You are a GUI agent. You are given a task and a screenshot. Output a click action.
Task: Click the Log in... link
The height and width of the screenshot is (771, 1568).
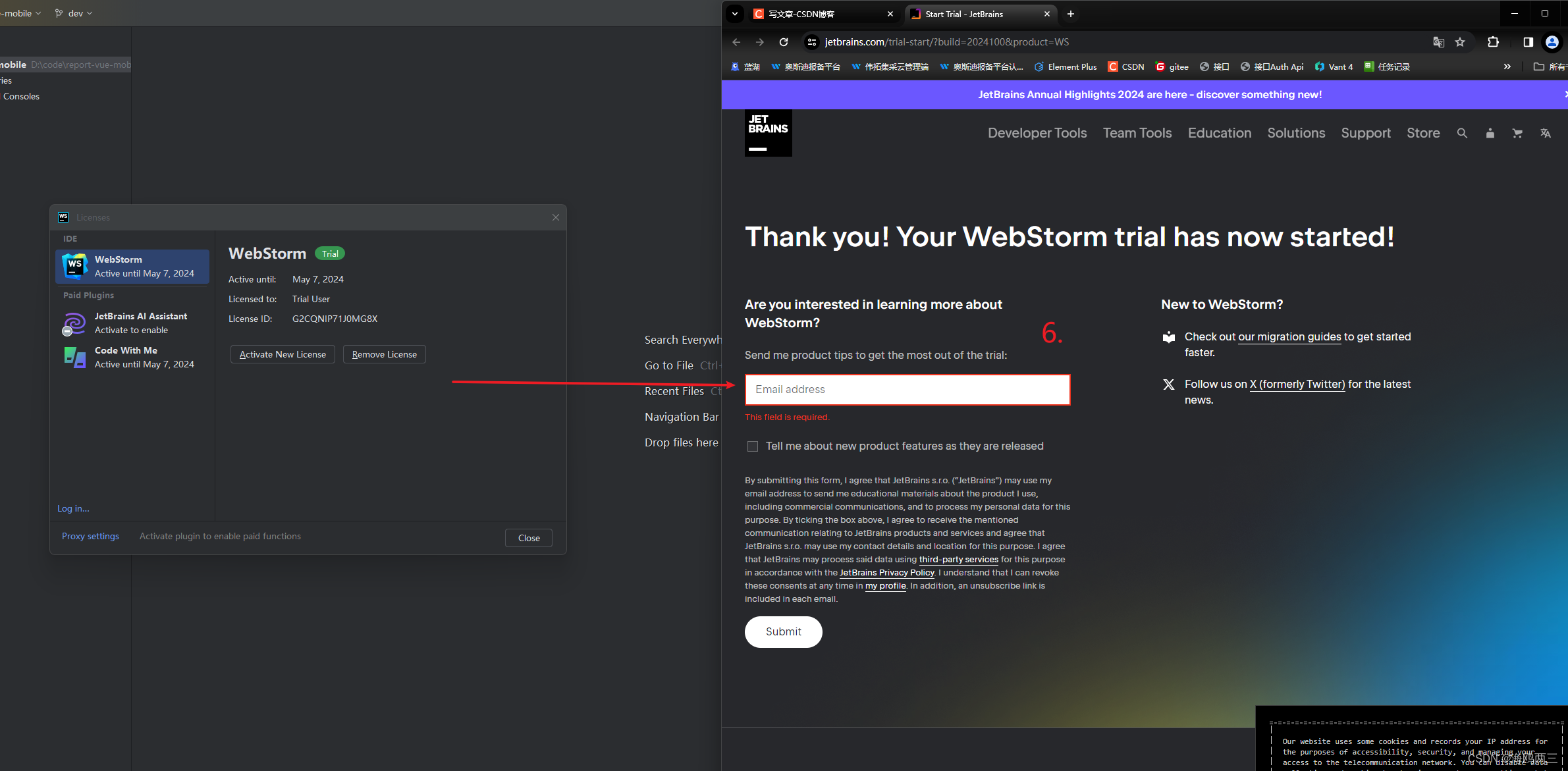73,508
